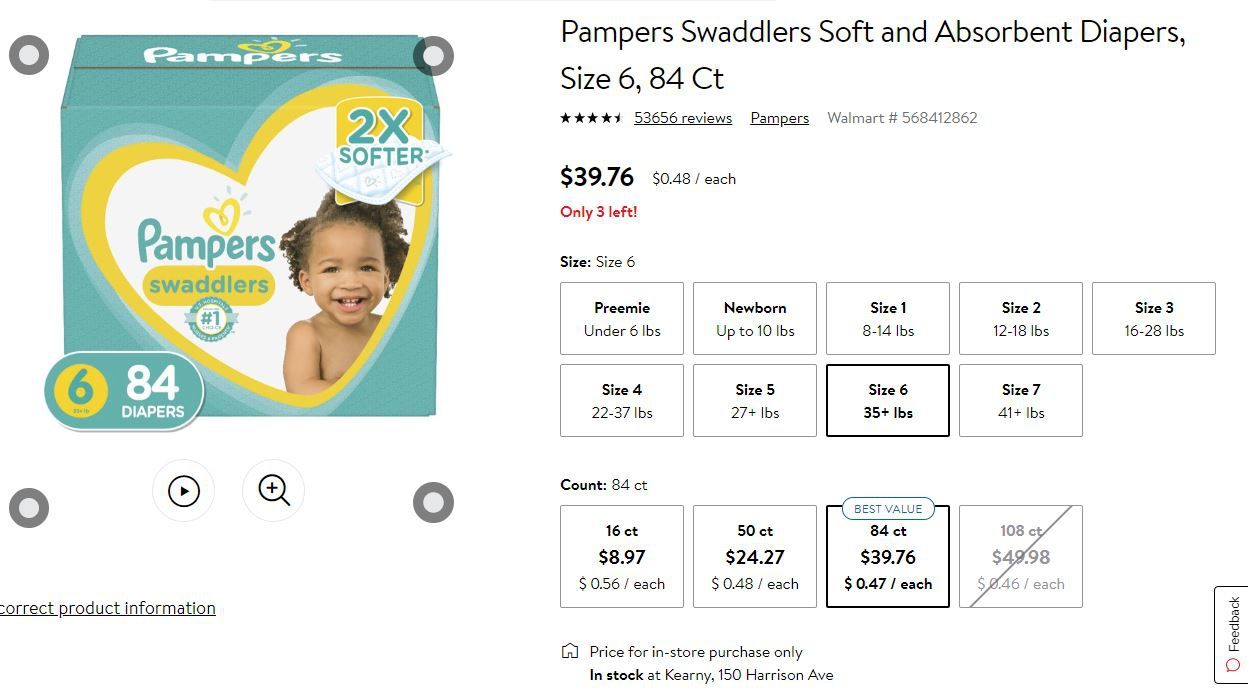Screen dimensions: 1248x692
Task: Click the correct product information link
Action: pos(107,608)
